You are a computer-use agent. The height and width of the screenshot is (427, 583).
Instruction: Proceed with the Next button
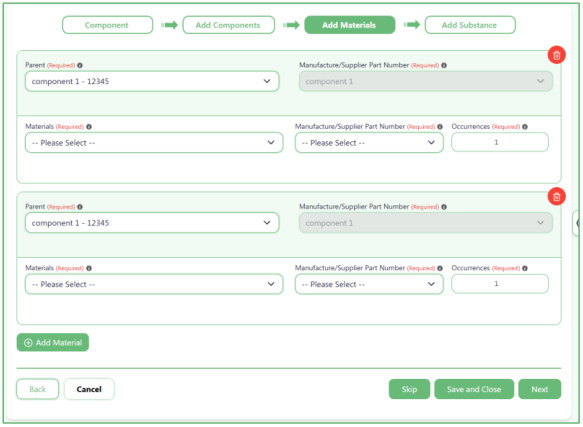pos(539,389)
